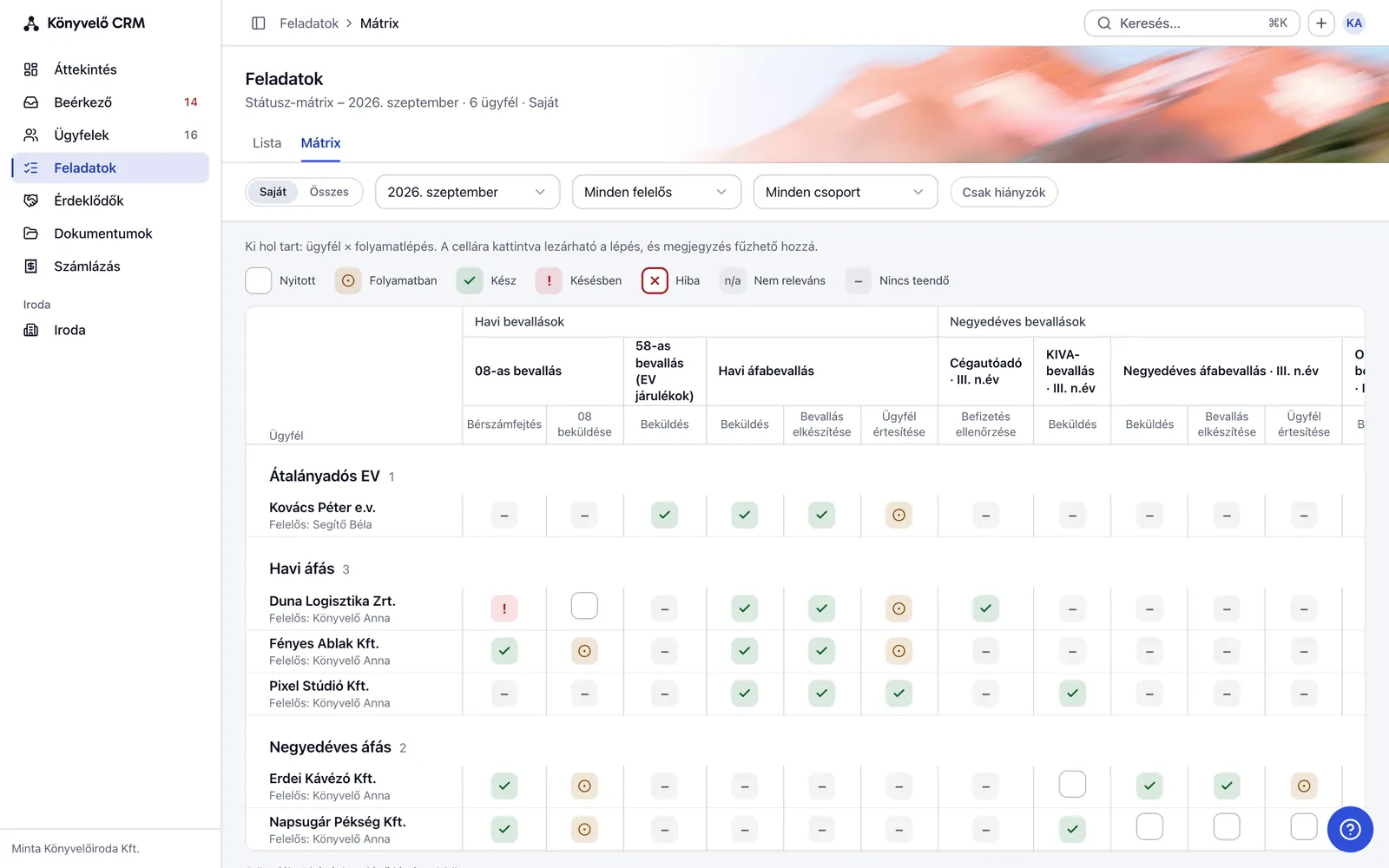Click Duna Logisztika late Bérszámfejtés cell
The width and height of the screenshot is (1389, 868).
tap(504, 608)
